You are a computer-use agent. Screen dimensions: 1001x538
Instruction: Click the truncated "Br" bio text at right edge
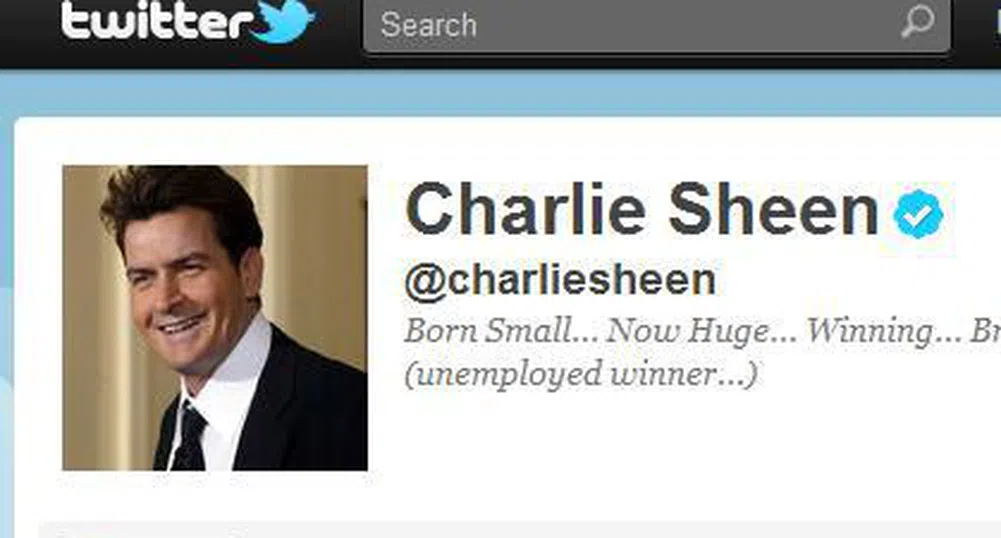[985, 331]
